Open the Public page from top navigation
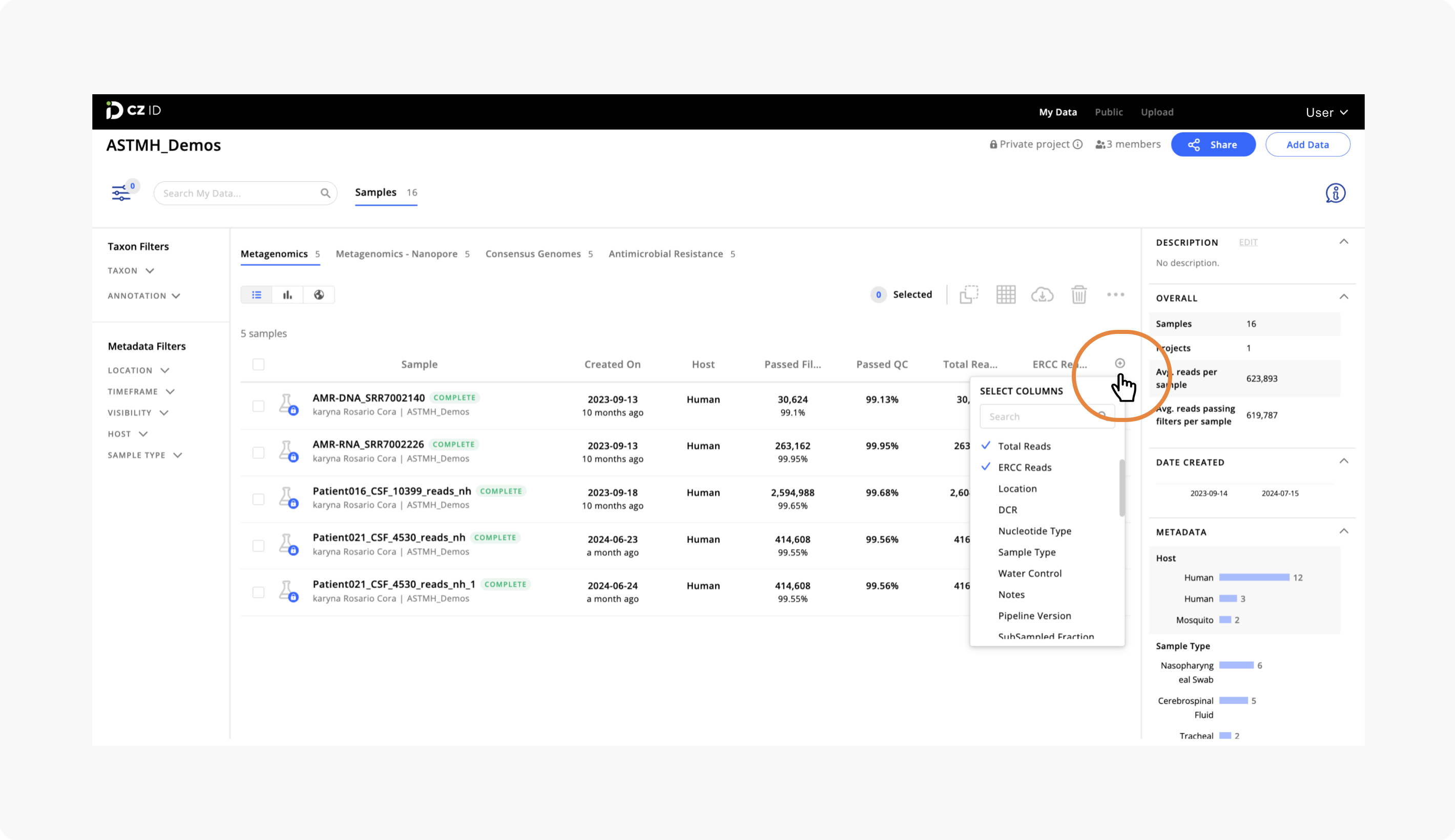The width and height of the screenshot is (1455, 840). tap(1109, 111)
